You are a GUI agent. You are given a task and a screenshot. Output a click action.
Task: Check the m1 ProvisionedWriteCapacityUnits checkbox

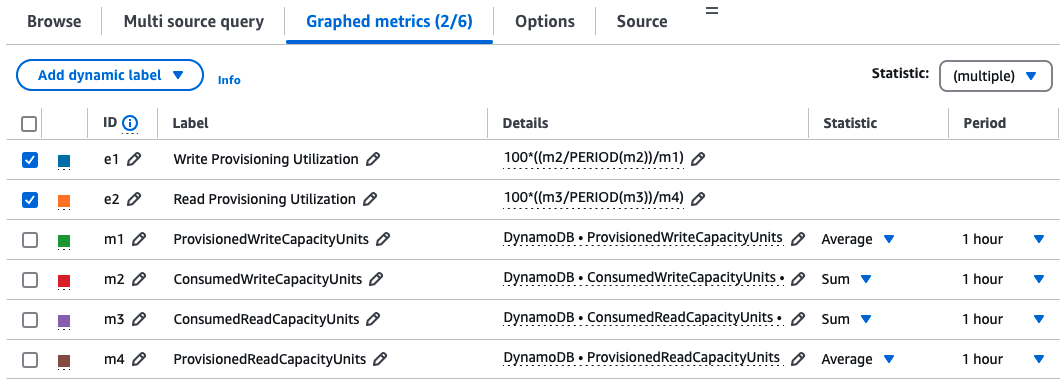pos(30,240)
